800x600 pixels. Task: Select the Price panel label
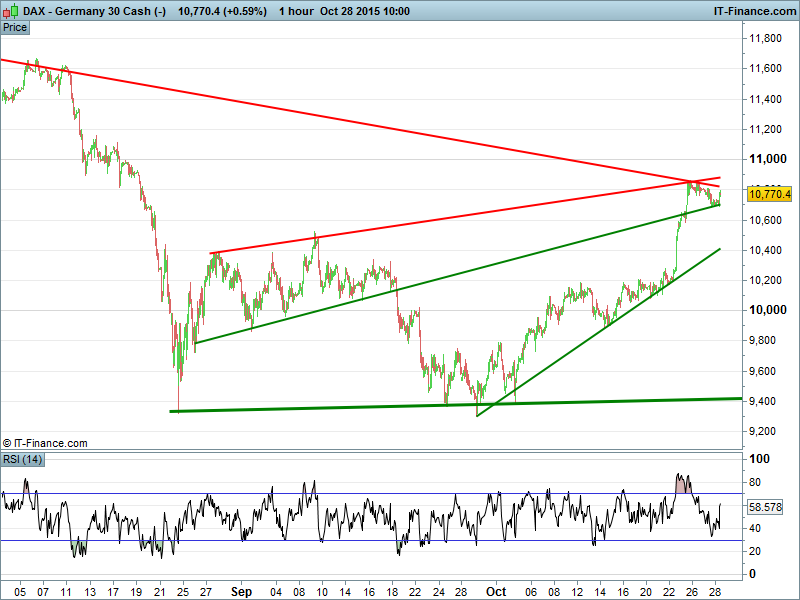click(15, 27)
